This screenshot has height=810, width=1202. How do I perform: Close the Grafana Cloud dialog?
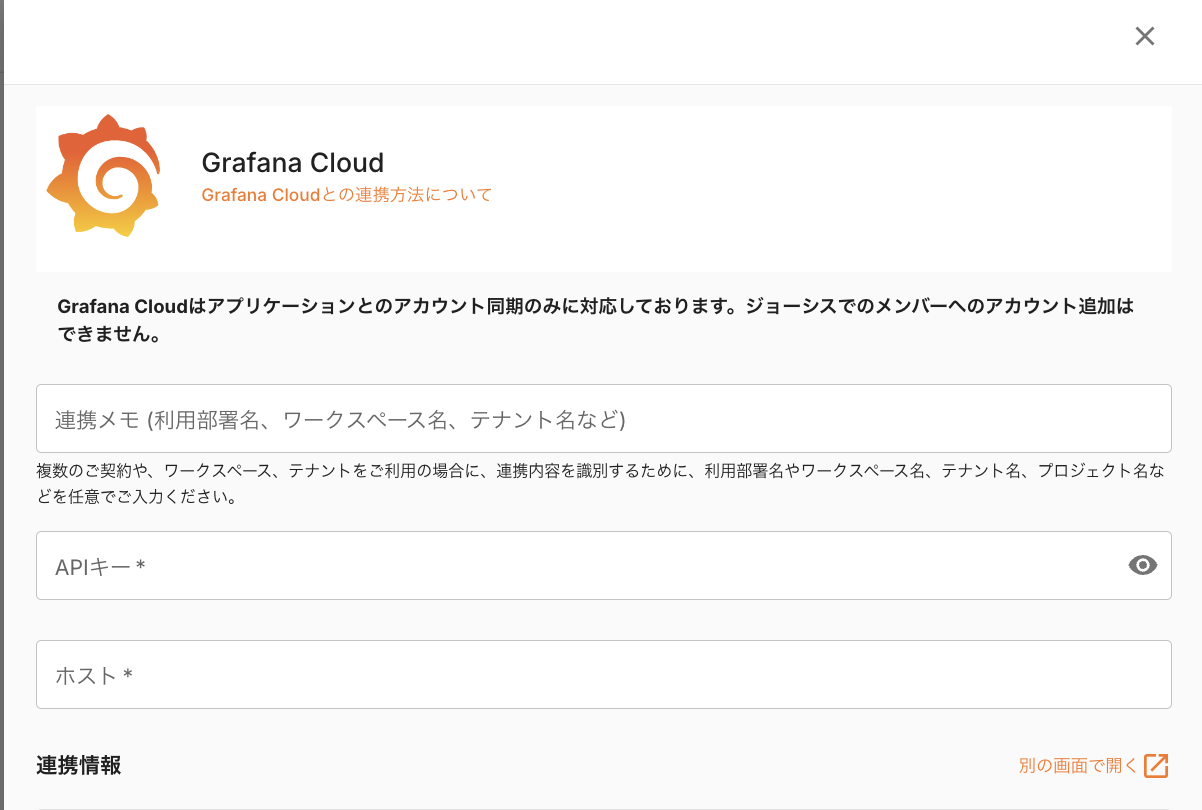pyautogui.click(x=1145, y=36)
